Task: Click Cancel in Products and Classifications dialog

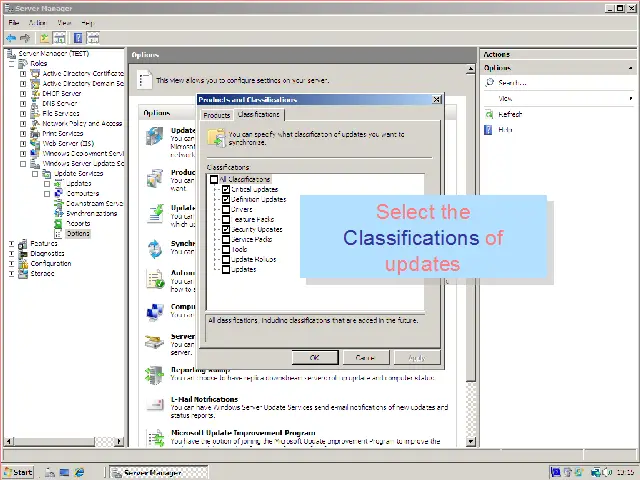Action: [x=366, y=358]
